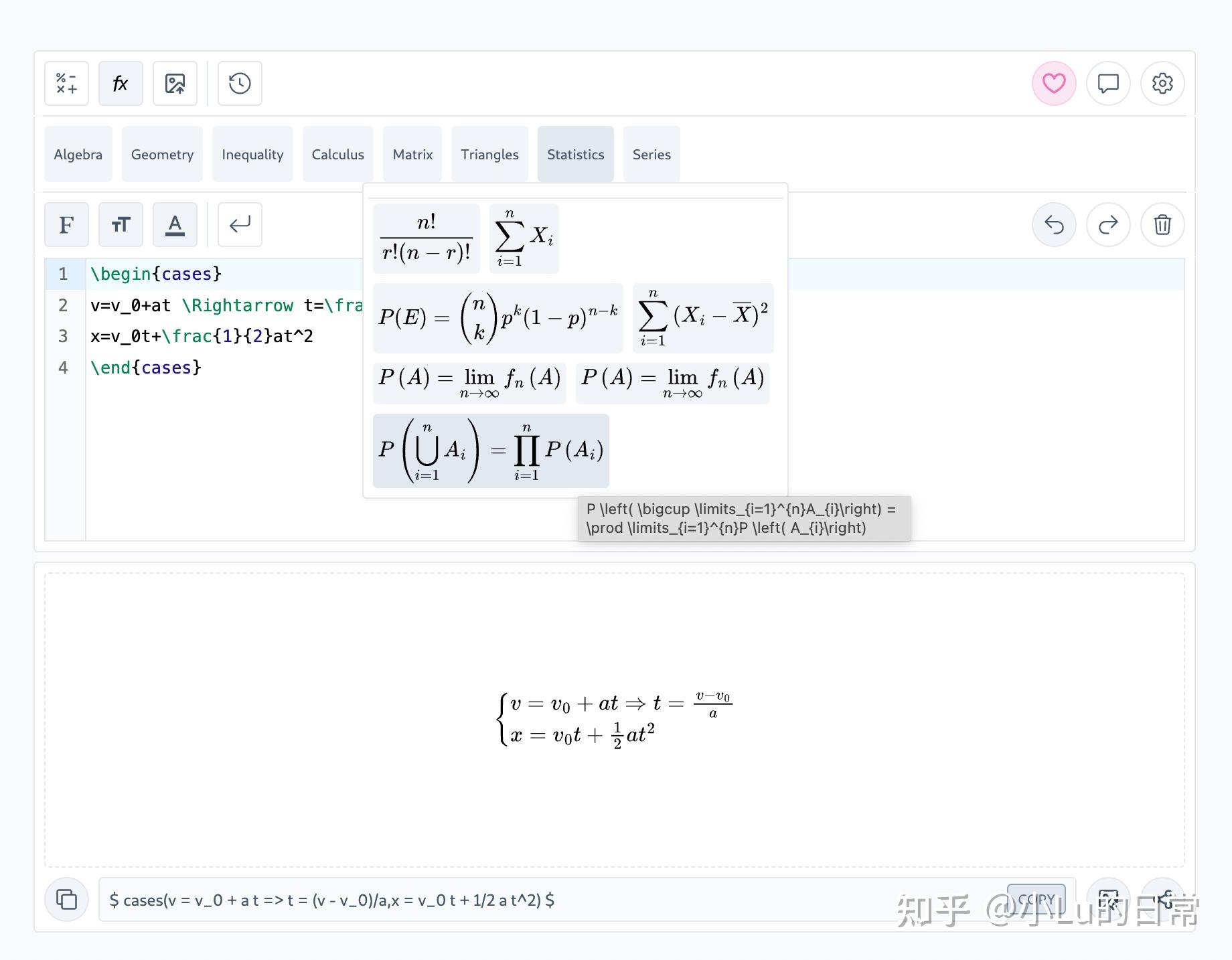Clear editor with trash icon
This screenshot has width=1232, height=960.
coord(1162,225)
